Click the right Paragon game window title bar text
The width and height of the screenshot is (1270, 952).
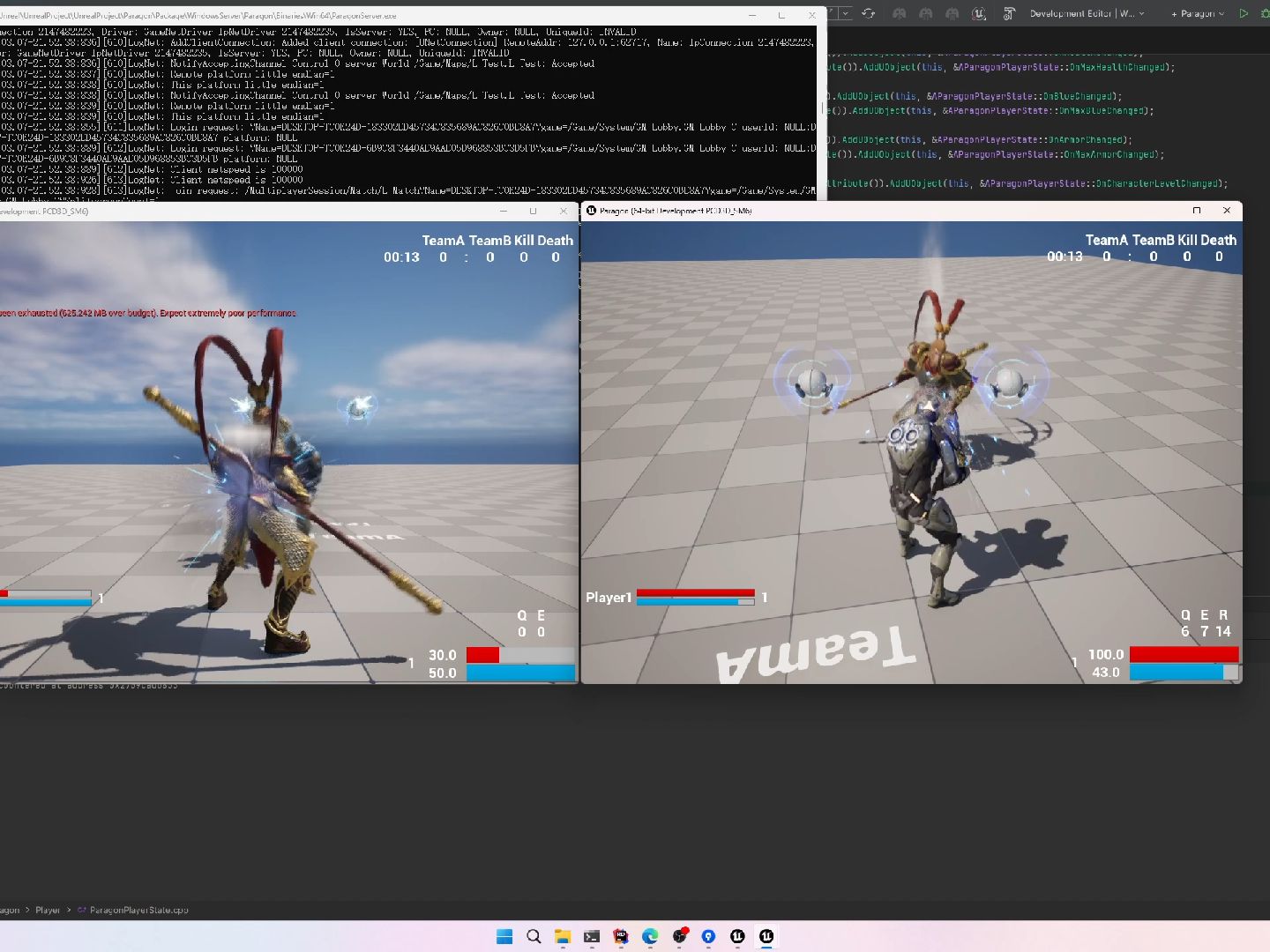[676, 211]
